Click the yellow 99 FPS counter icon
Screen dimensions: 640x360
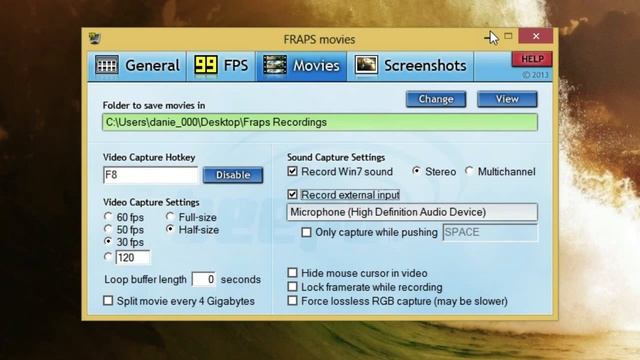pos(206,65)
